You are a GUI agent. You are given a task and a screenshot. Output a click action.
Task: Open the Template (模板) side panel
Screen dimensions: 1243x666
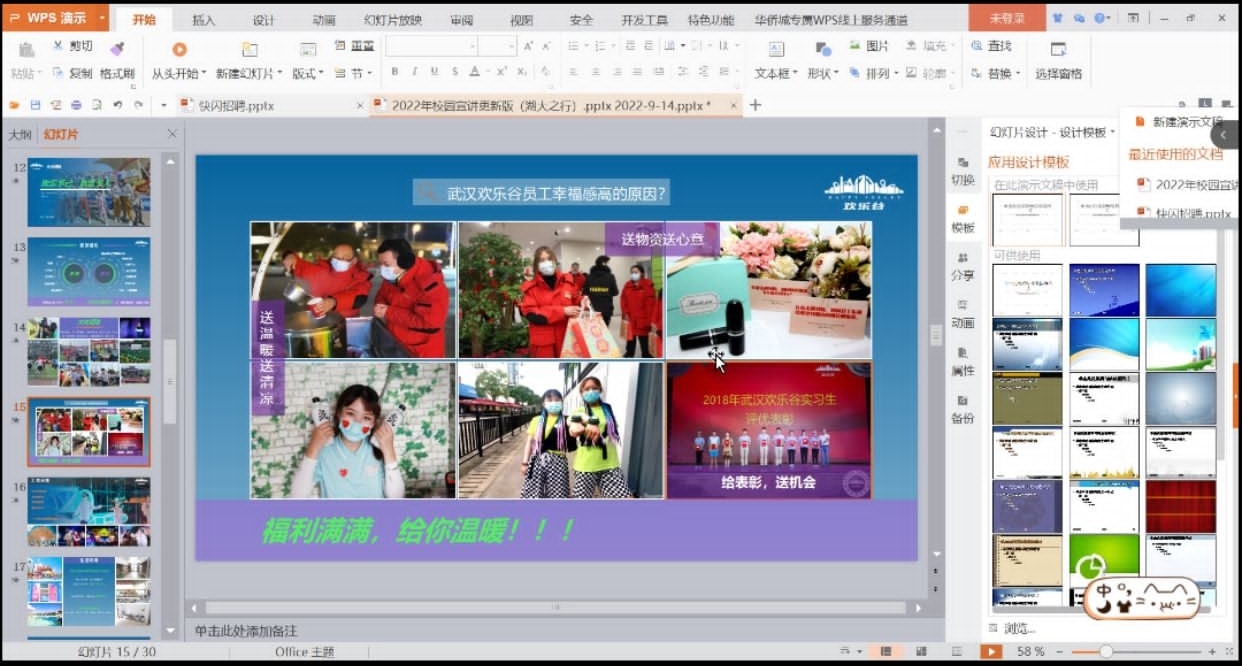[x=963, y=219]
